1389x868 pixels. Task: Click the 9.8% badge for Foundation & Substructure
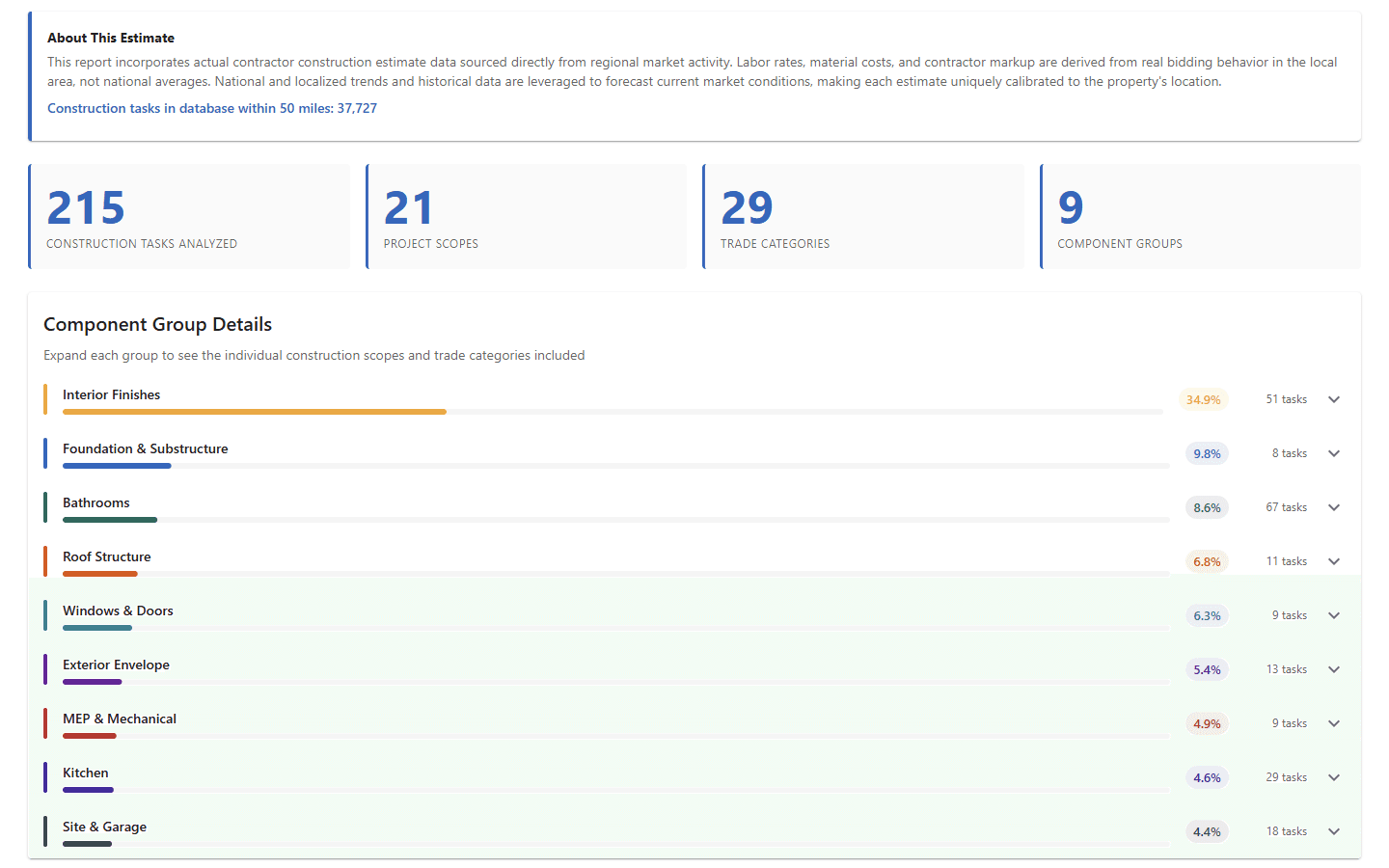click(1207, 452)
